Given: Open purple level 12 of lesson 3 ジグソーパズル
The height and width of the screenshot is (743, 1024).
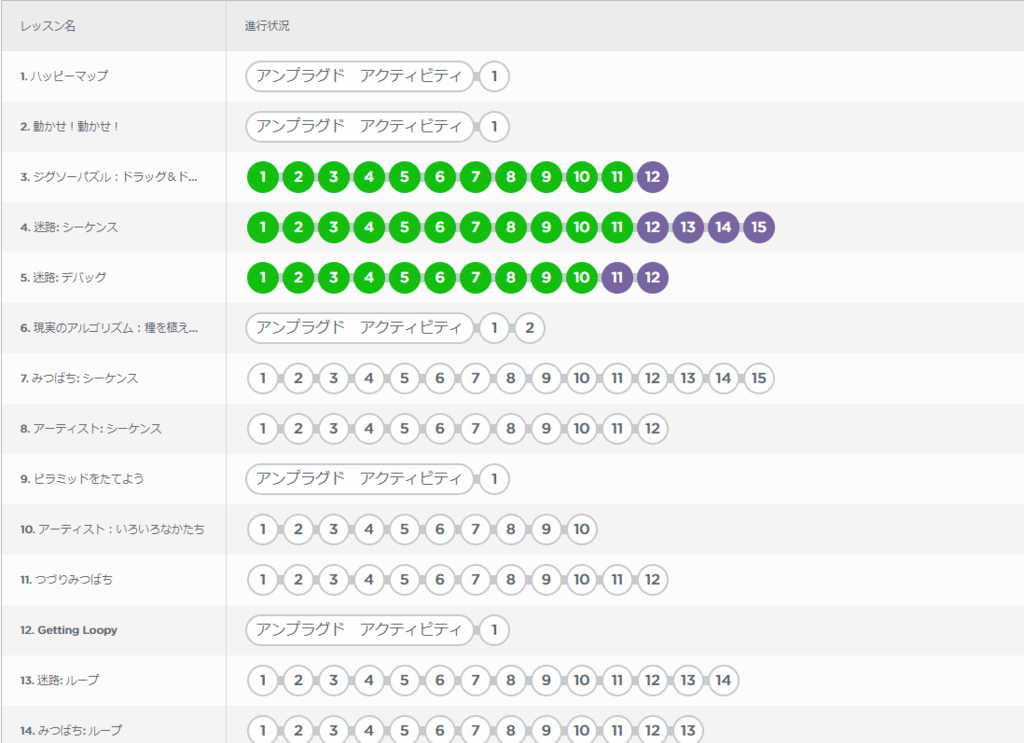Looking at the screenshot, I should pos(652,177).
